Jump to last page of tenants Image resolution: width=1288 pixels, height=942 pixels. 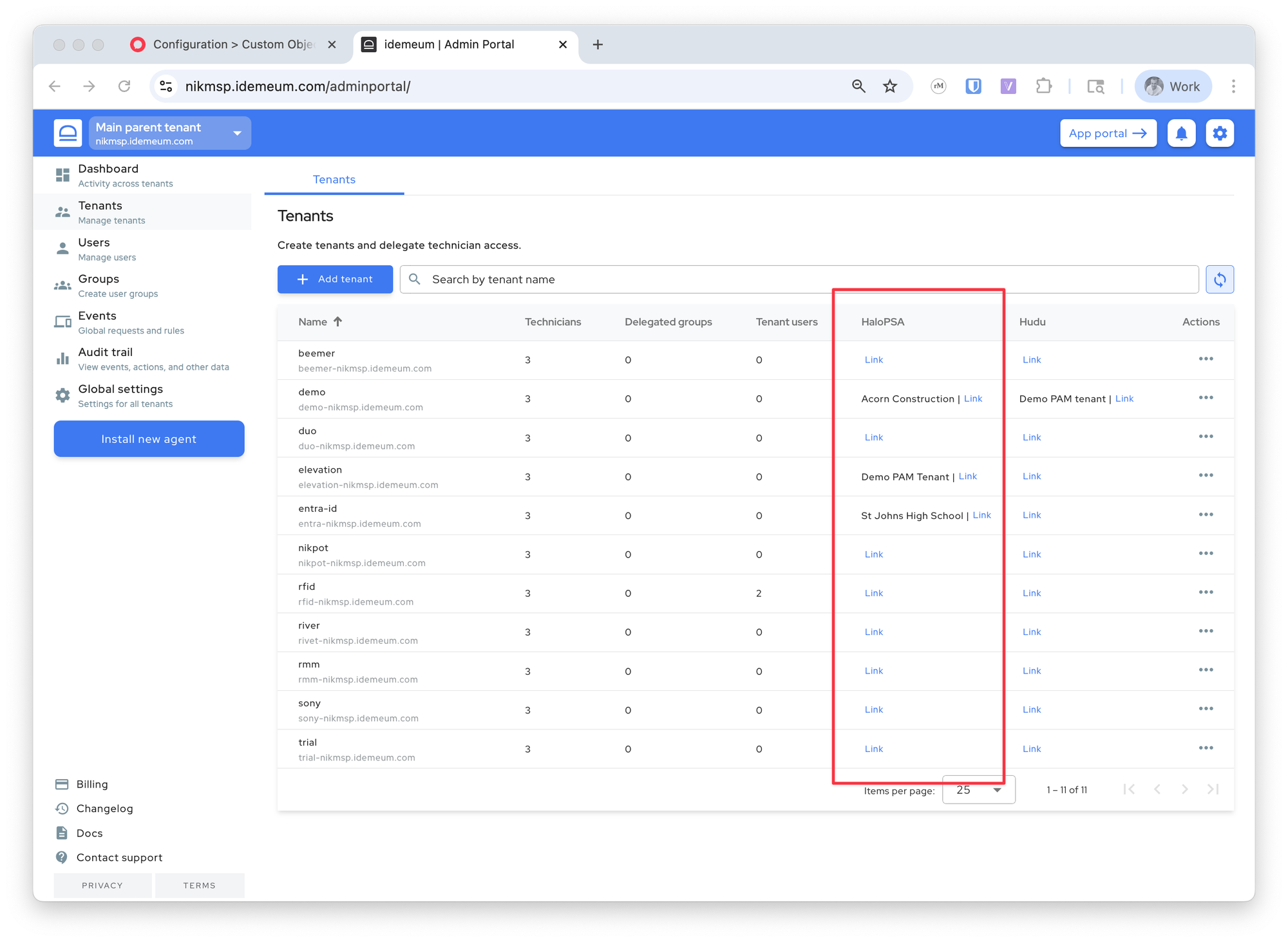[1213, 789]
